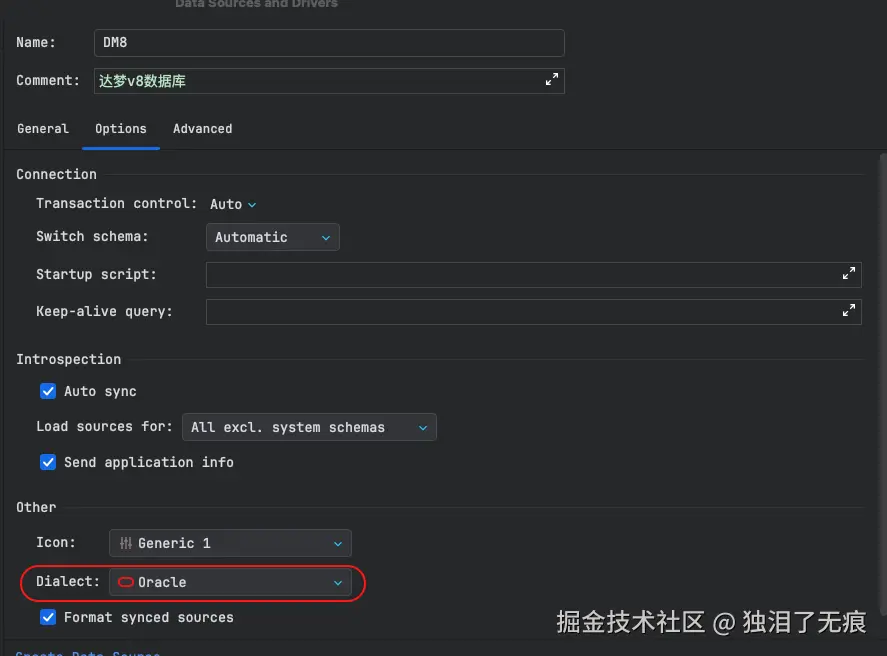Disable Send application info checkbox
This screenshot has width=887, height=656.
point(48,462)
